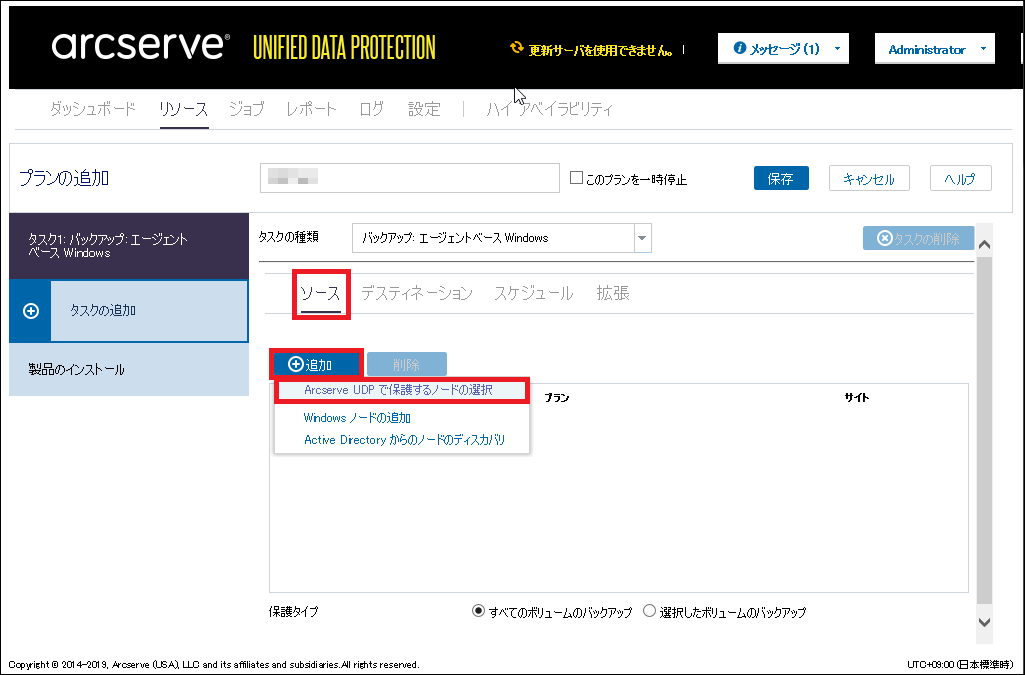Select タスク1: バックアップ エージェントベース Windows
This screenshot has width=1025, height=675.
[x=129, y=246]
